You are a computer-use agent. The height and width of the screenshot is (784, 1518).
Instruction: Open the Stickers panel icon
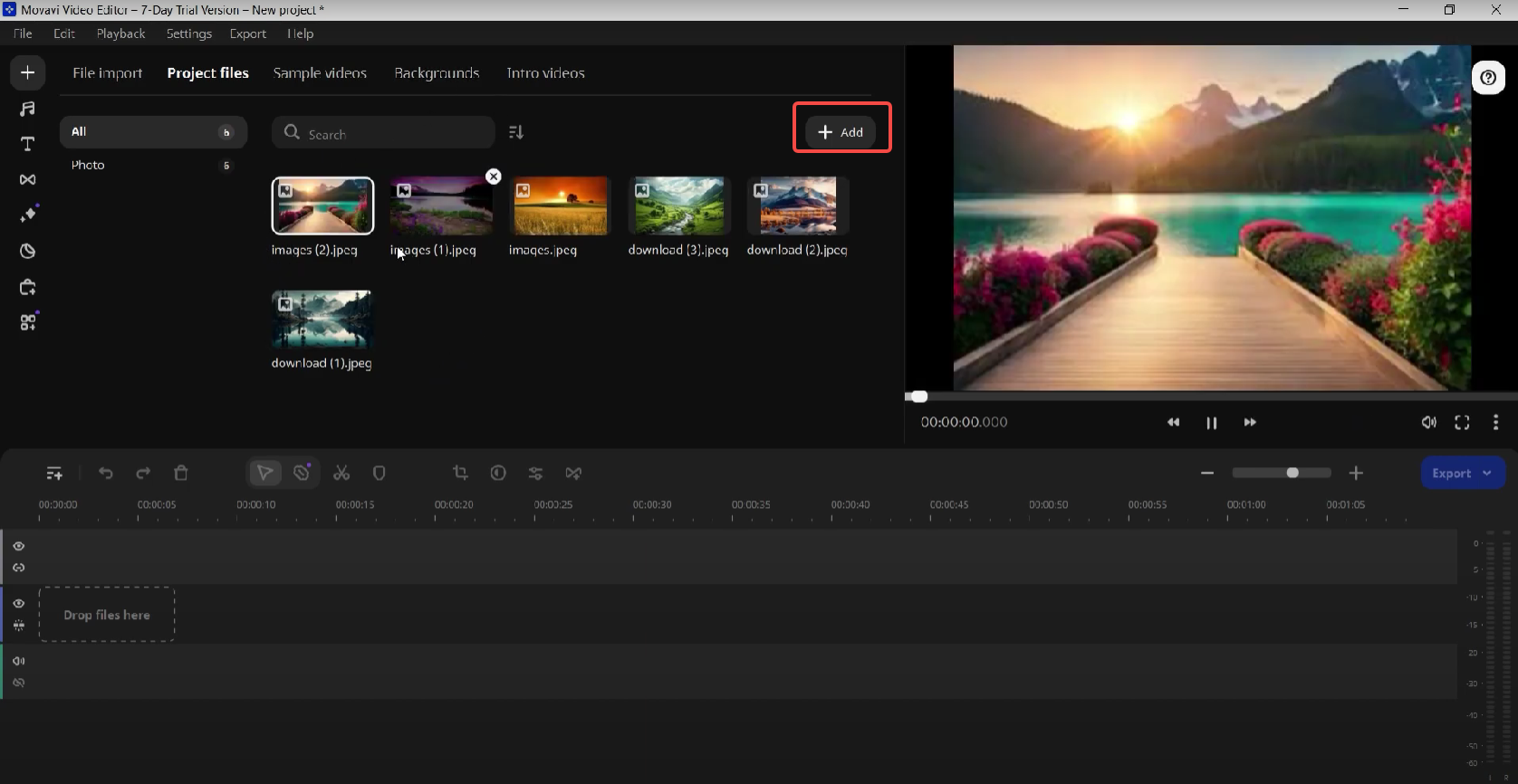[28, 251]
